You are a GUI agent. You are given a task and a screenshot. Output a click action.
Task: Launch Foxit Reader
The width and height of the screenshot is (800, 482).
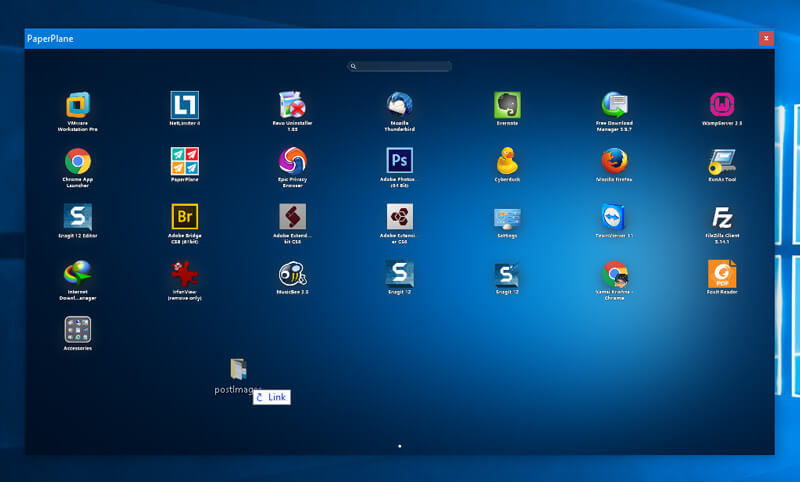click(x=722, y=273)
